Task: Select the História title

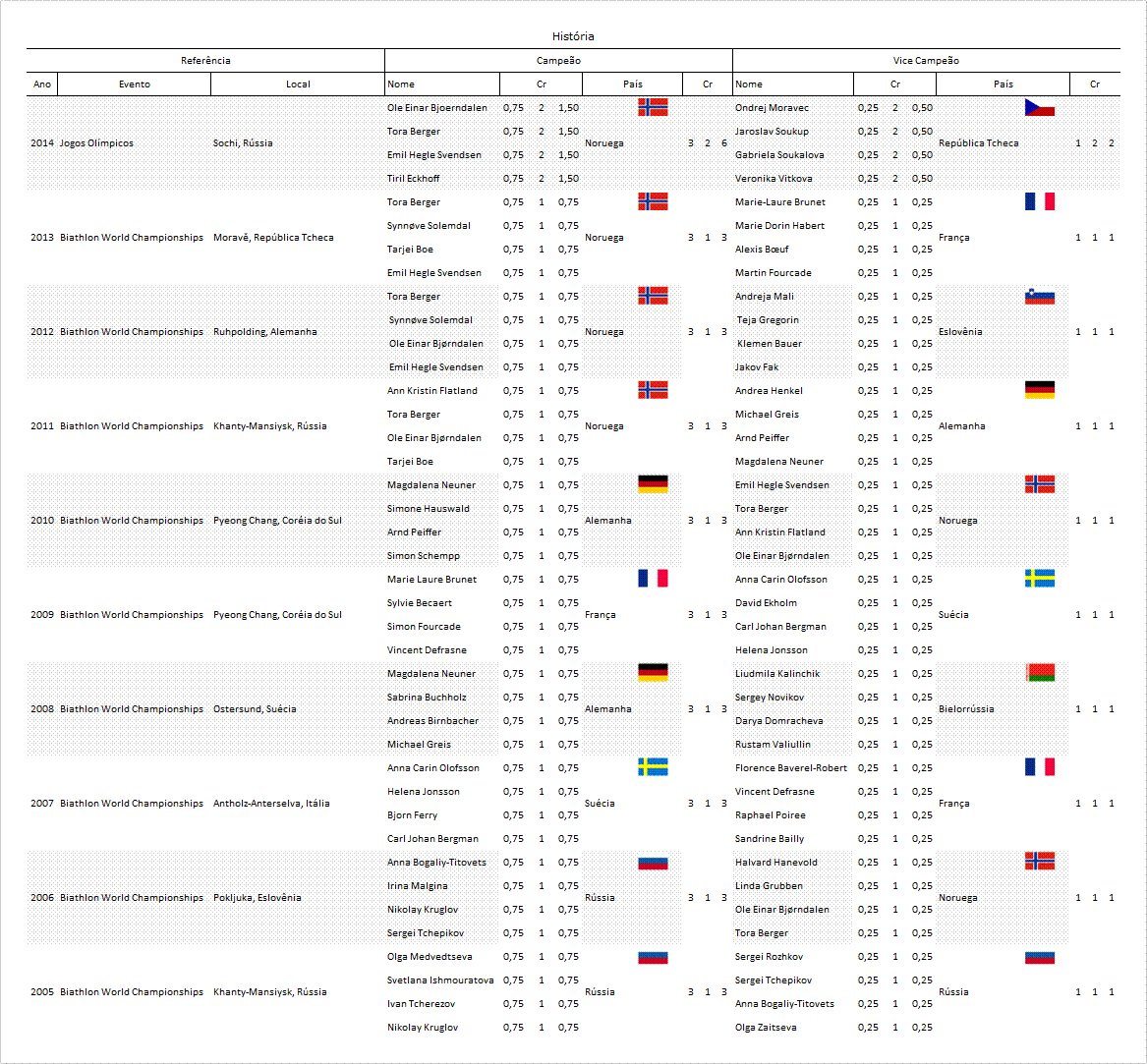Action: pos(573,36)
